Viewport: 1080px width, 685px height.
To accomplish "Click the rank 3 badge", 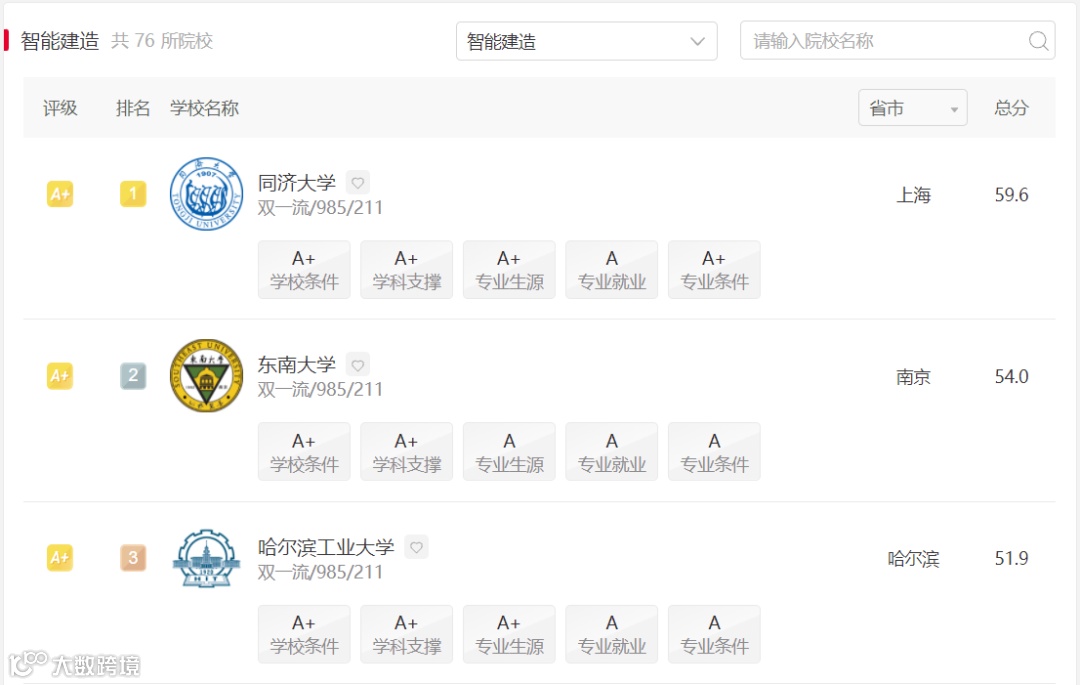I will click(133, 558).
